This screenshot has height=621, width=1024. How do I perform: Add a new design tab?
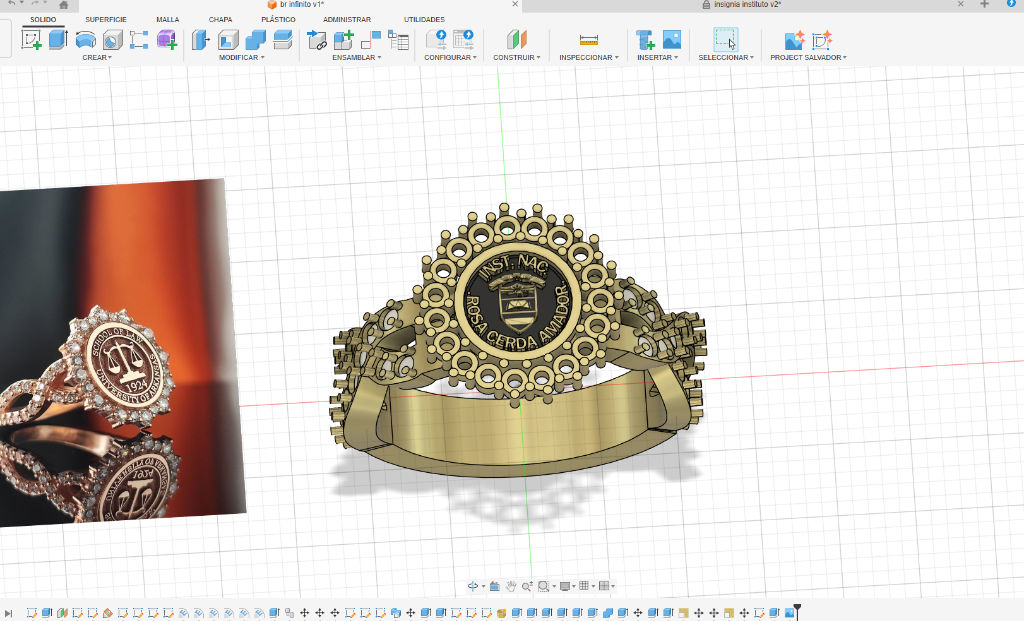(984, 4)
